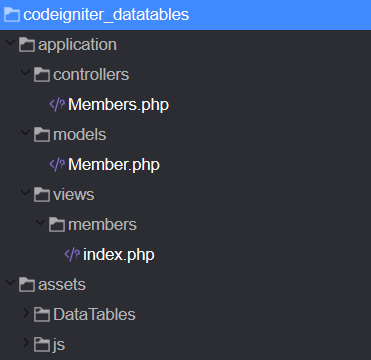Screen dimensions: 371x360
Task: Click the PHP file icon beside index.php
Action: [72, 255]
